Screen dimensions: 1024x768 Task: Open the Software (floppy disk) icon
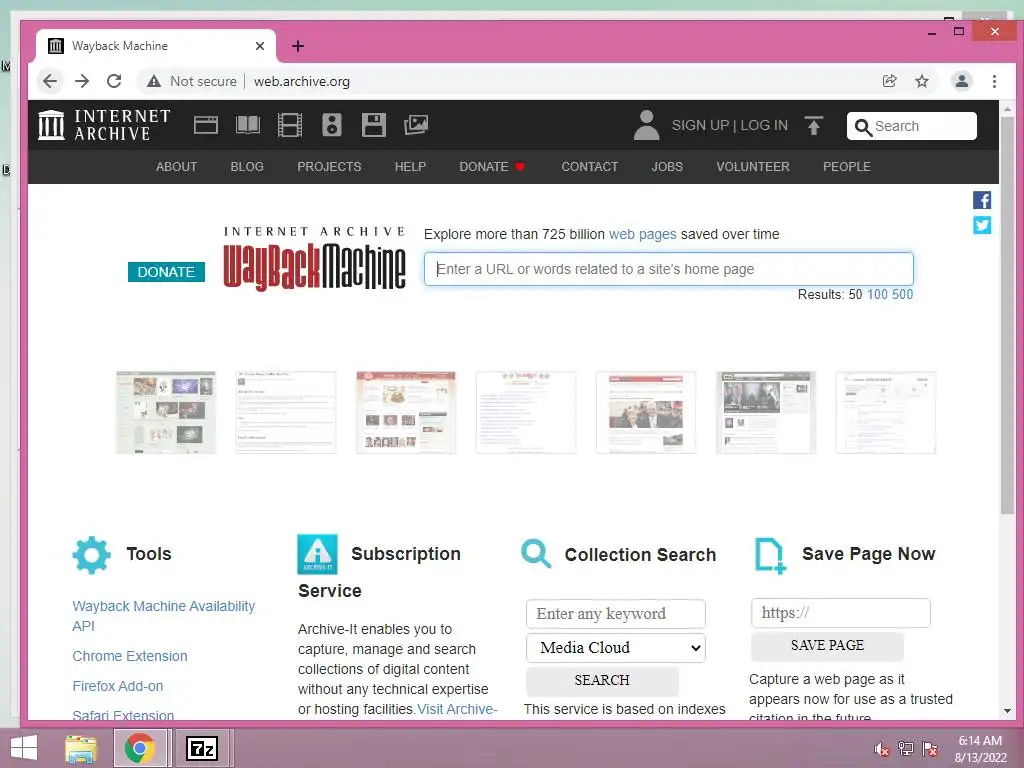(374, 125)
